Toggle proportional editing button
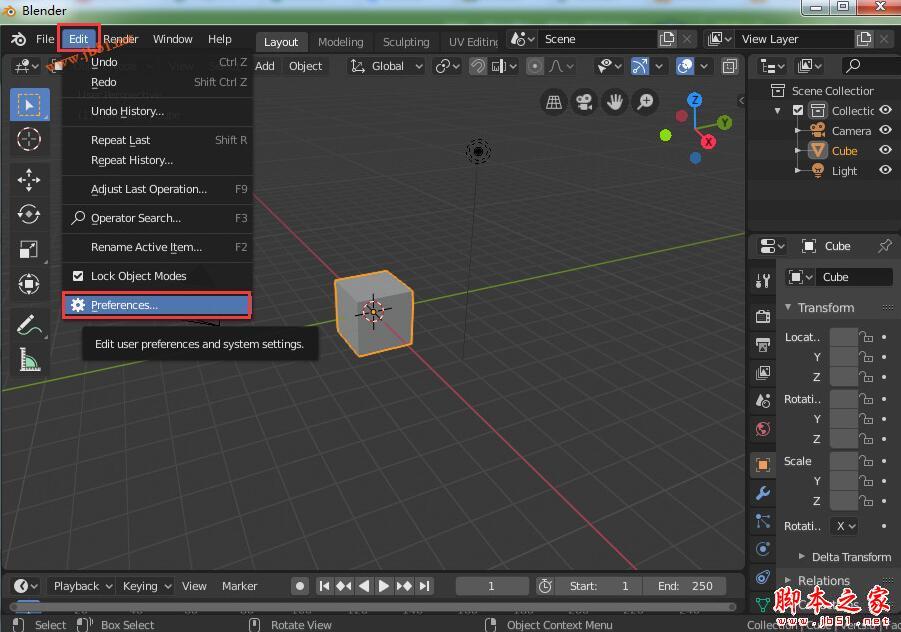 [x=534, y=67]
